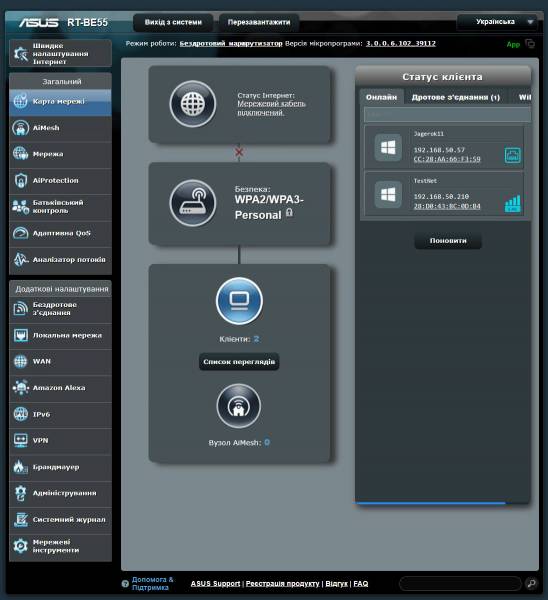
Task: Open the Локальна мережа icon
Action: (21, 335)
